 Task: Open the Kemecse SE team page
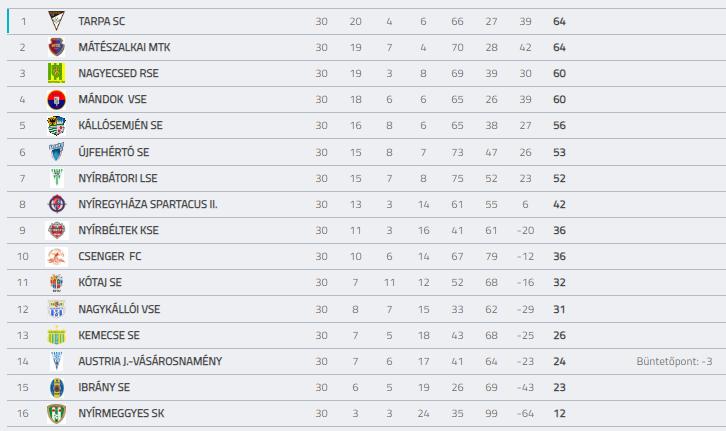(109, 335)
